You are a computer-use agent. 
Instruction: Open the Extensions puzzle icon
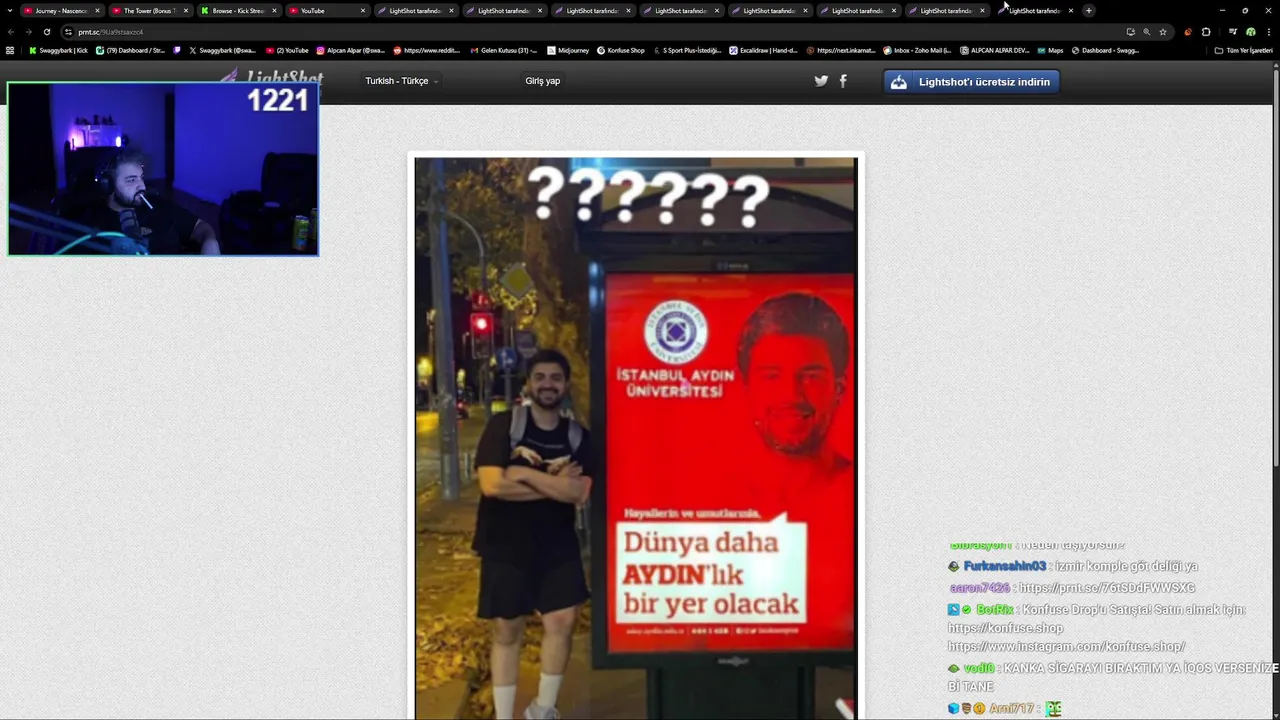coord(1206,32)
